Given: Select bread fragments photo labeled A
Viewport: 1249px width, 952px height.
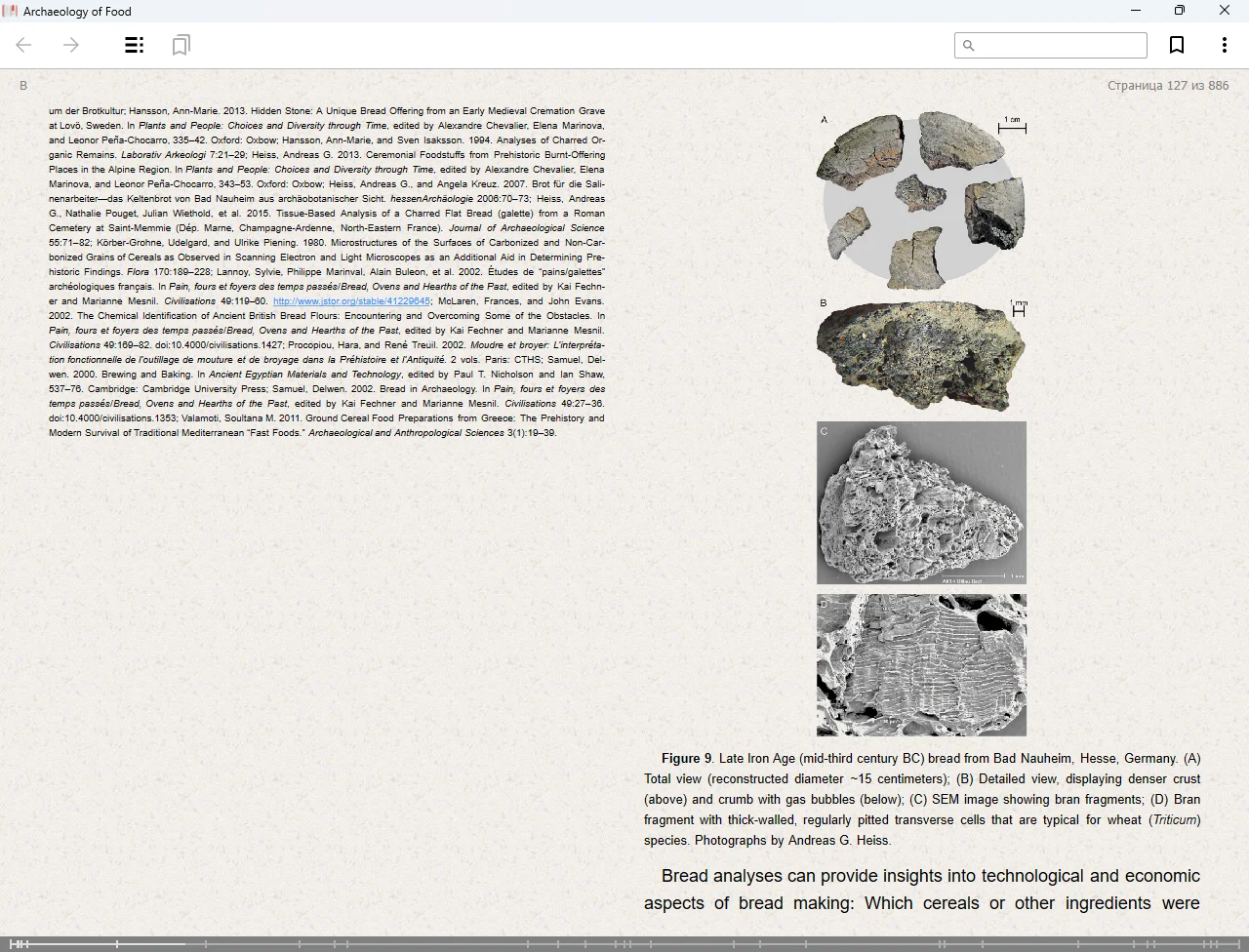Looking at the screenshot, I should click(x=921, y=200).
